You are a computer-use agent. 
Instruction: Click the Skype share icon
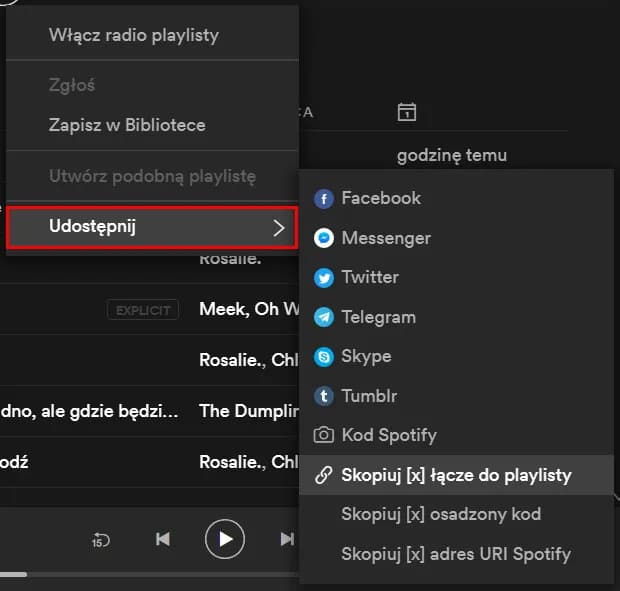coord(323,357)
